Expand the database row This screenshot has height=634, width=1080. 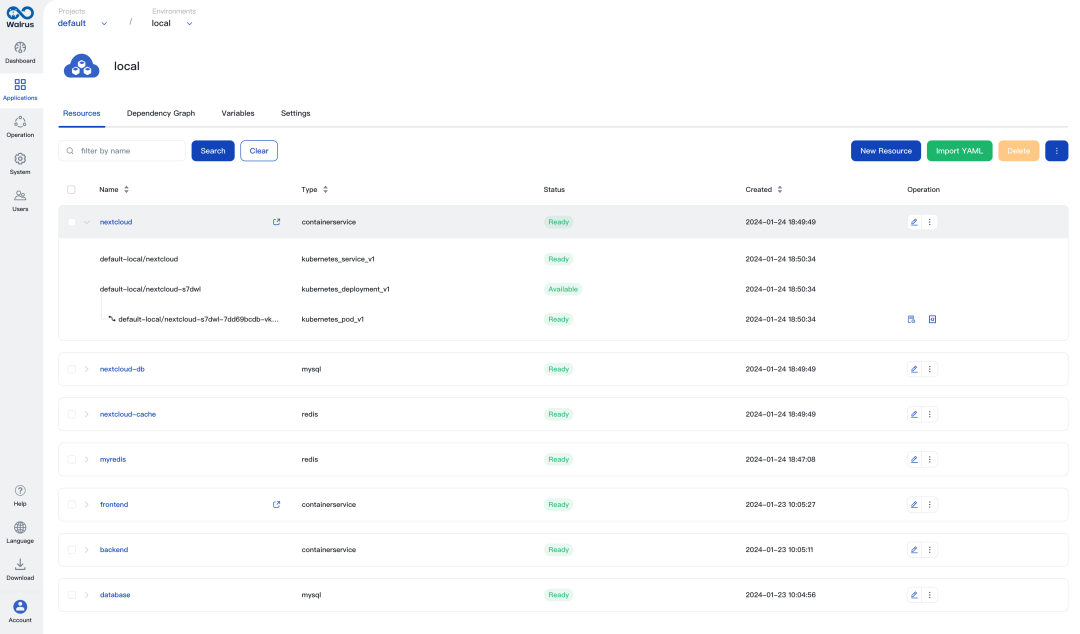[x=87, y=595]
